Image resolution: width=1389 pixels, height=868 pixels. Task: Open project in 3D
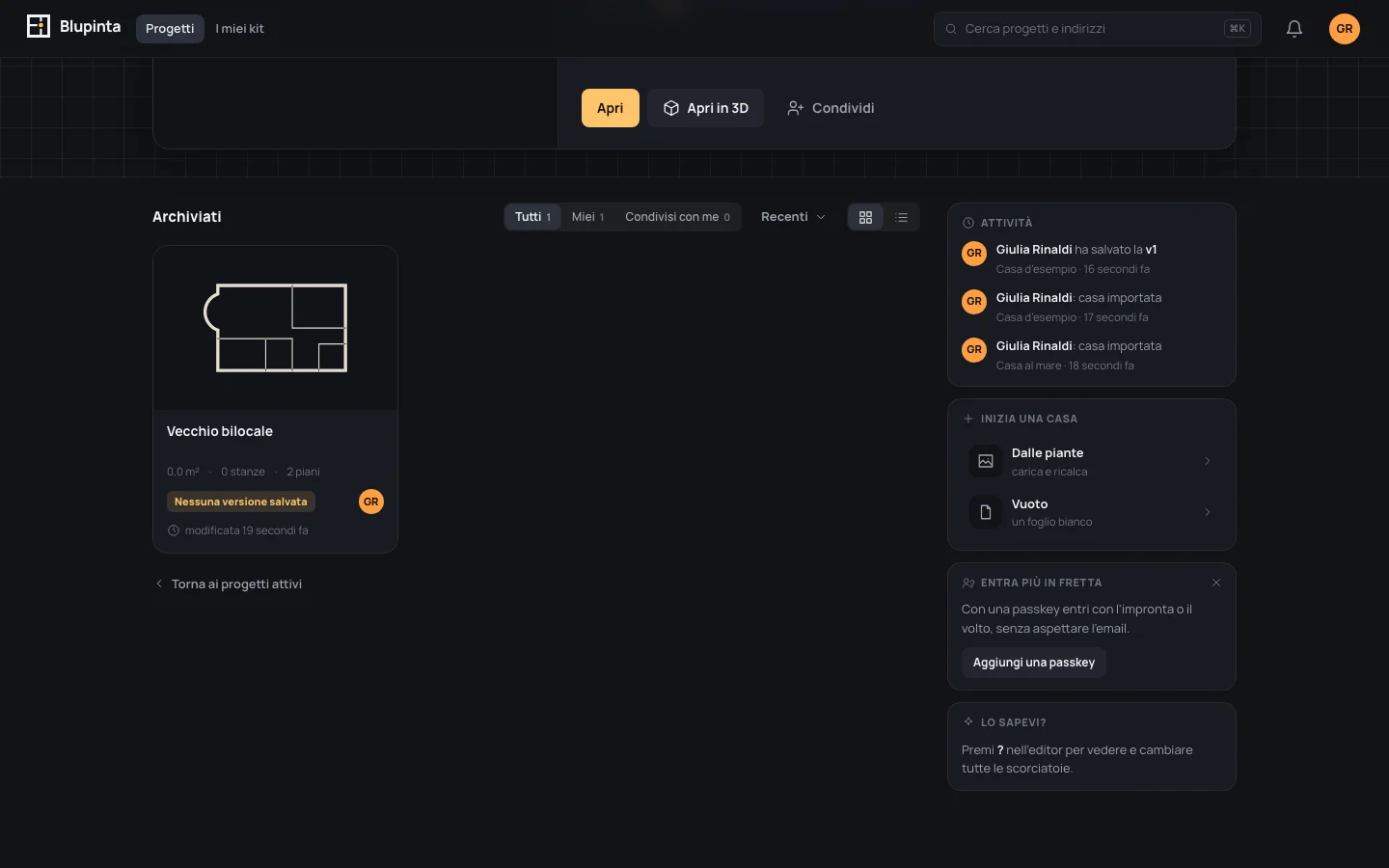706,108
